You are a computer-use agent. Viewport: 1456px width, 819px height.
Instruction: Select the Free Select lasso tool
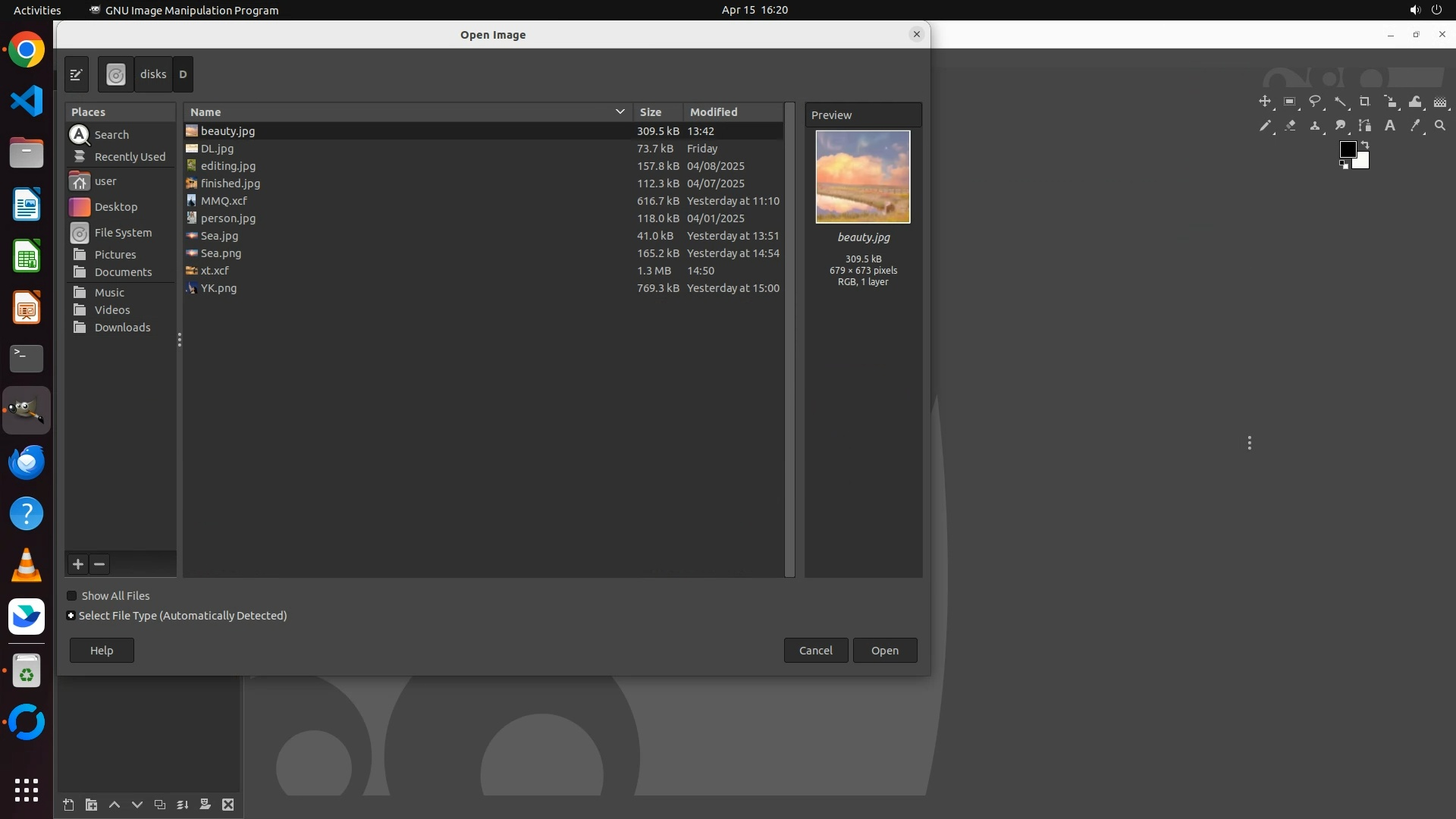coord(1315,102)
